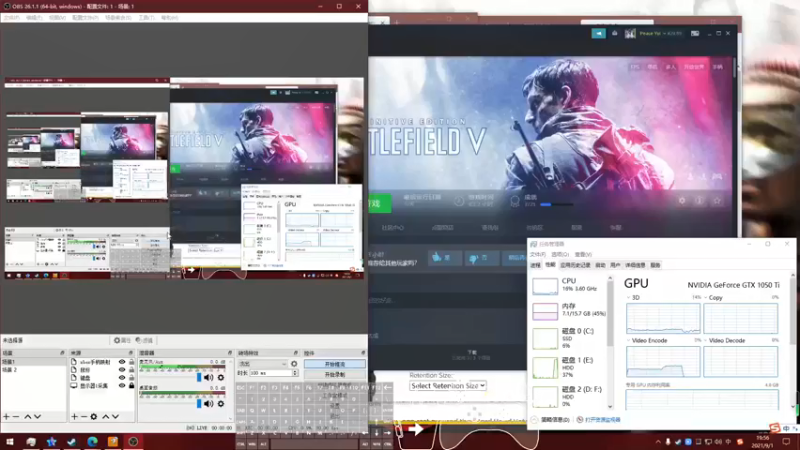Viewport: 800px width, 450px height.
Task: Toggle visibility of 键盘 source
Action: [121, 378]
